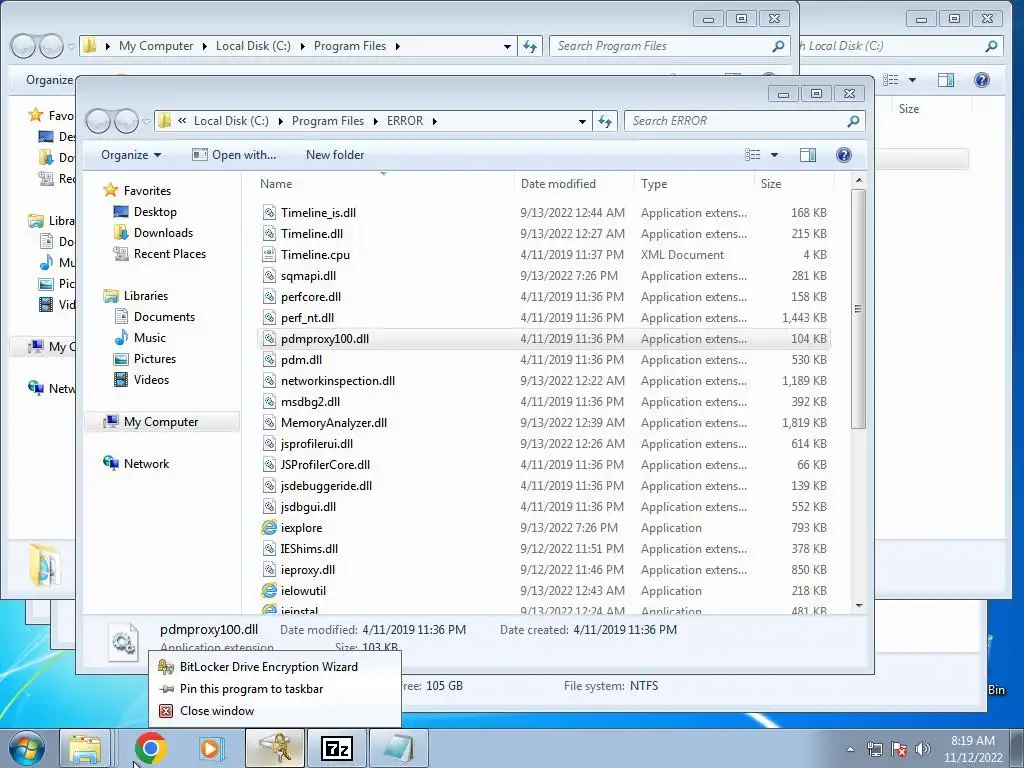Click the back arrow in the ERROR window
Viewport: 1024px width, 768px height.
98,121
